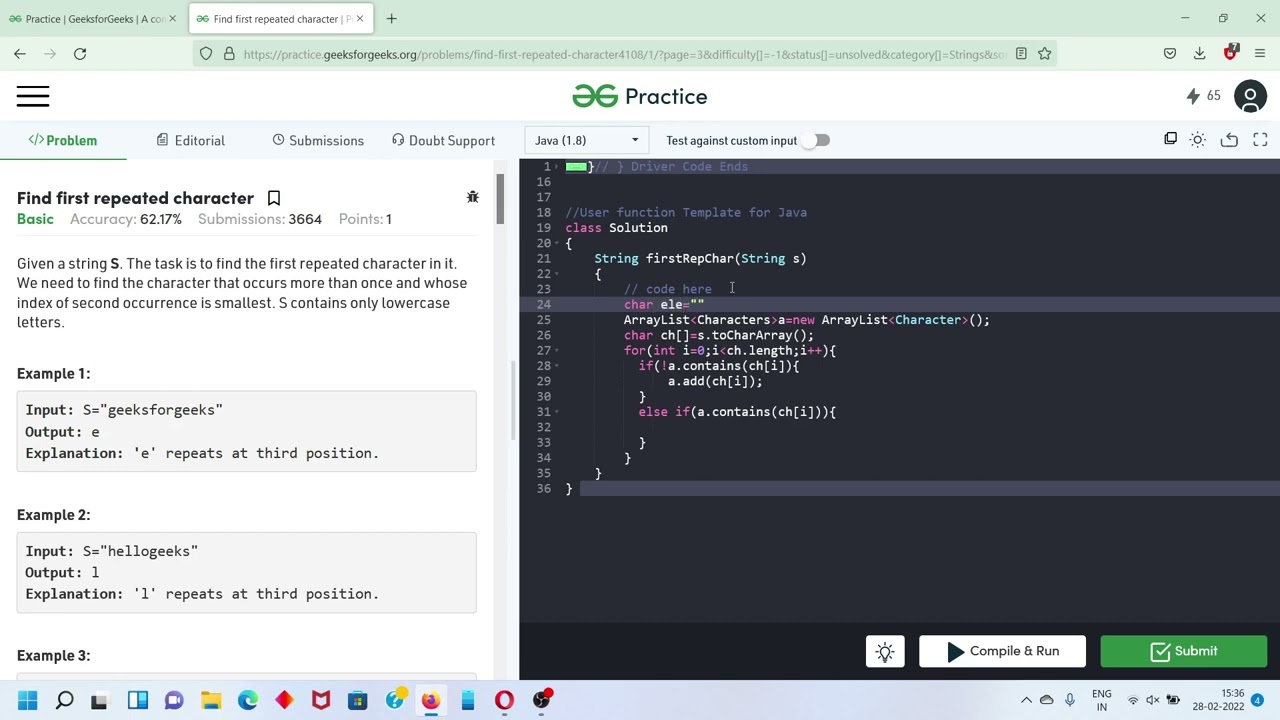Launch Microsoft Edge from the taskbar
Image resolution: width=1280 pixels, height=720 pixels.
(247, 700)
